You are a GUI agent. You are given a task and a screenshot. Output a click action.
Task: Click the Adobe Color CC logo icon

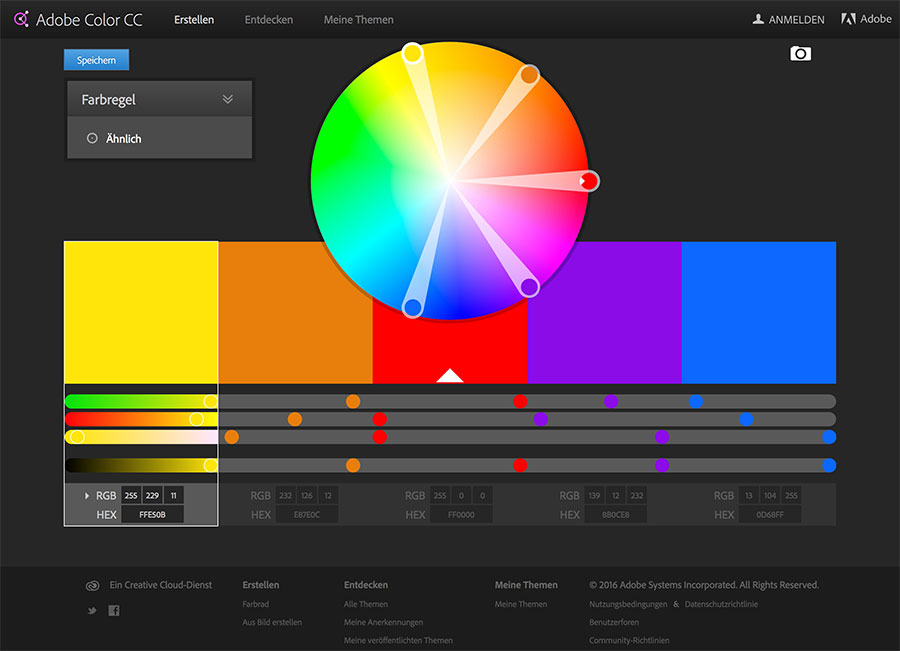tap(21, 19)
